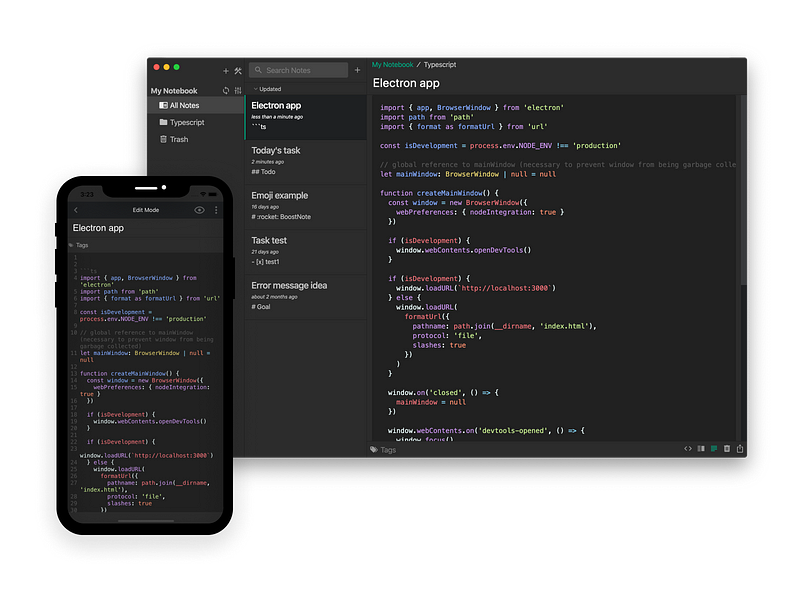This screenshot has height=600, width=800.
Task: Select the Electron app note in list
Action: point(306,117)
